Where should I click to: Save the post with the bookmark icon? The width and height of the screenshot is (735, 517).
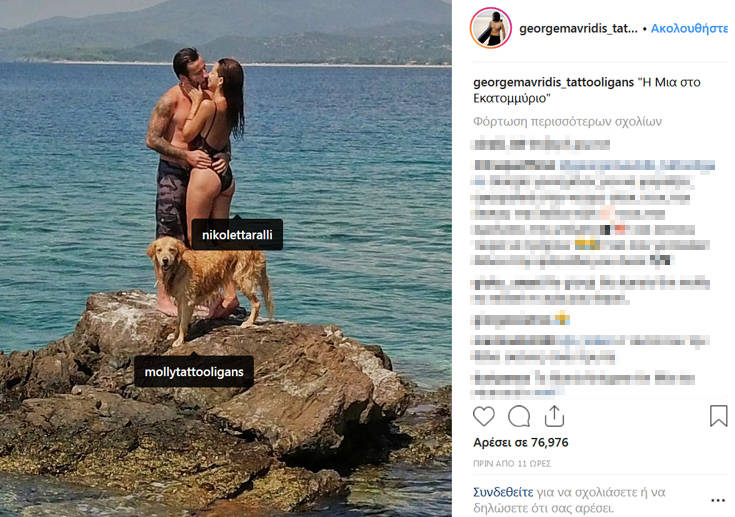[x=718, y=416]
